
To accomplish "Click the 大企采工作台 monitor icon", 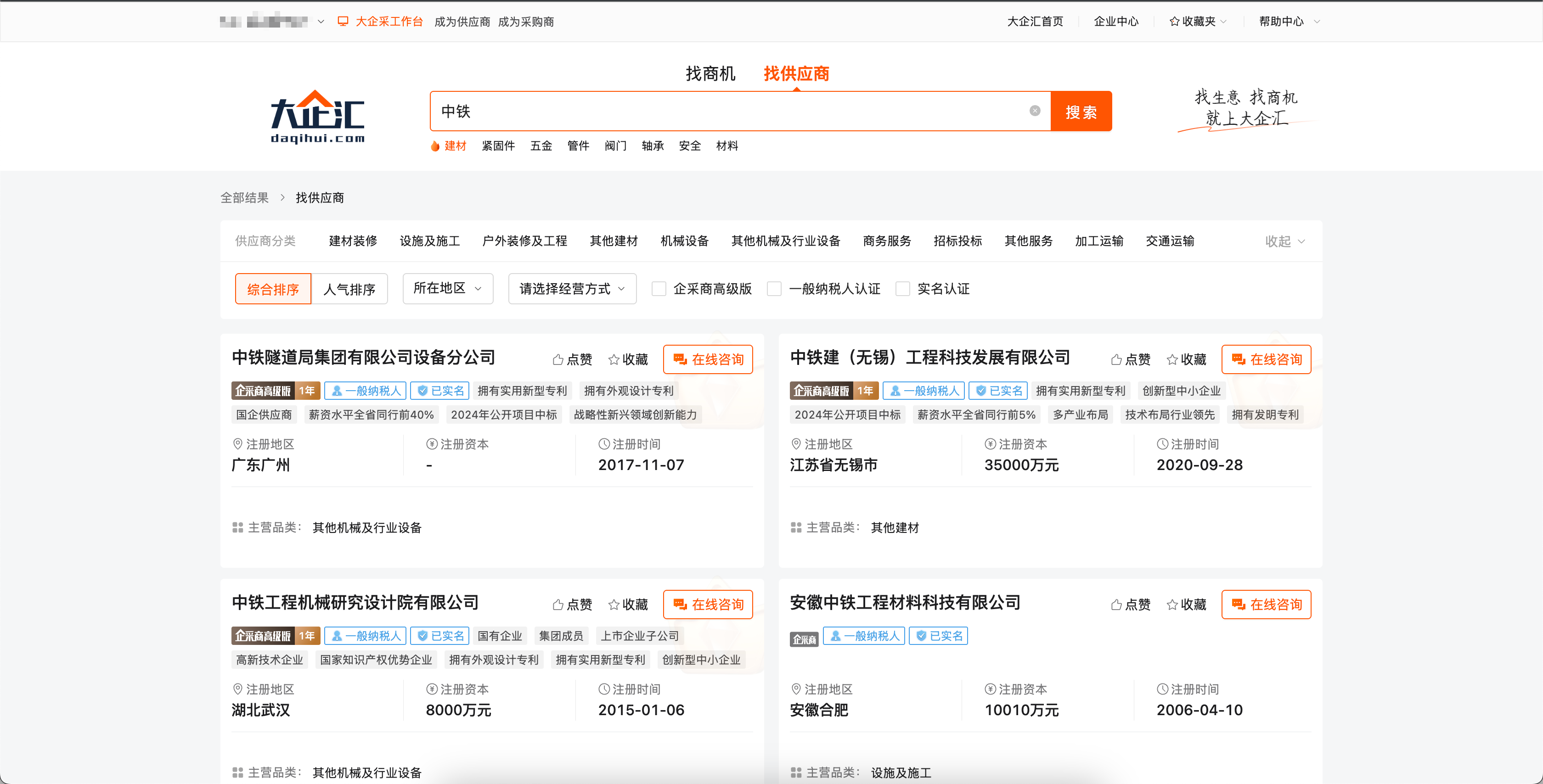I will 343,21.
